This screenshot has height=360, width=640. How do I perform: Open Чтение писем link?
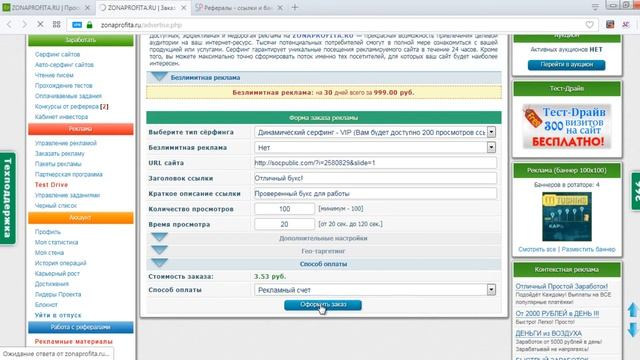pos(54,75)
